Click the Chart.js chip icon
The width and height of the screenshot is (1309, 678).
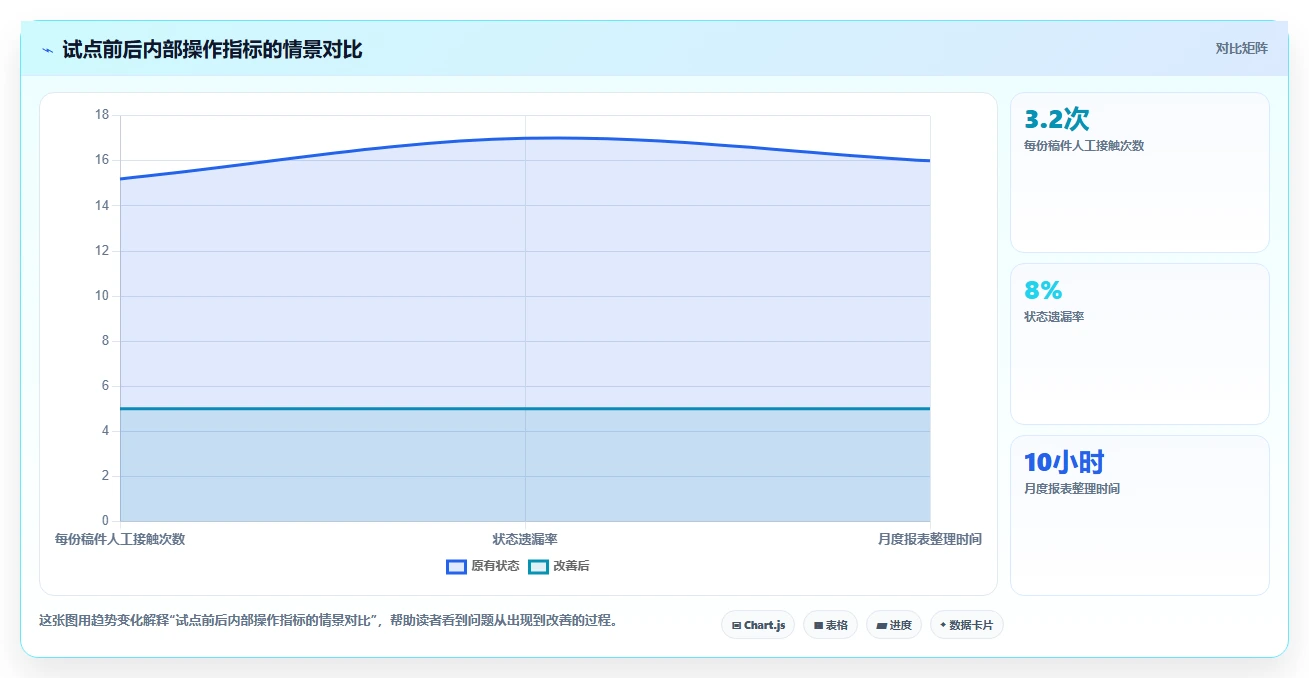tap(736, 625)
